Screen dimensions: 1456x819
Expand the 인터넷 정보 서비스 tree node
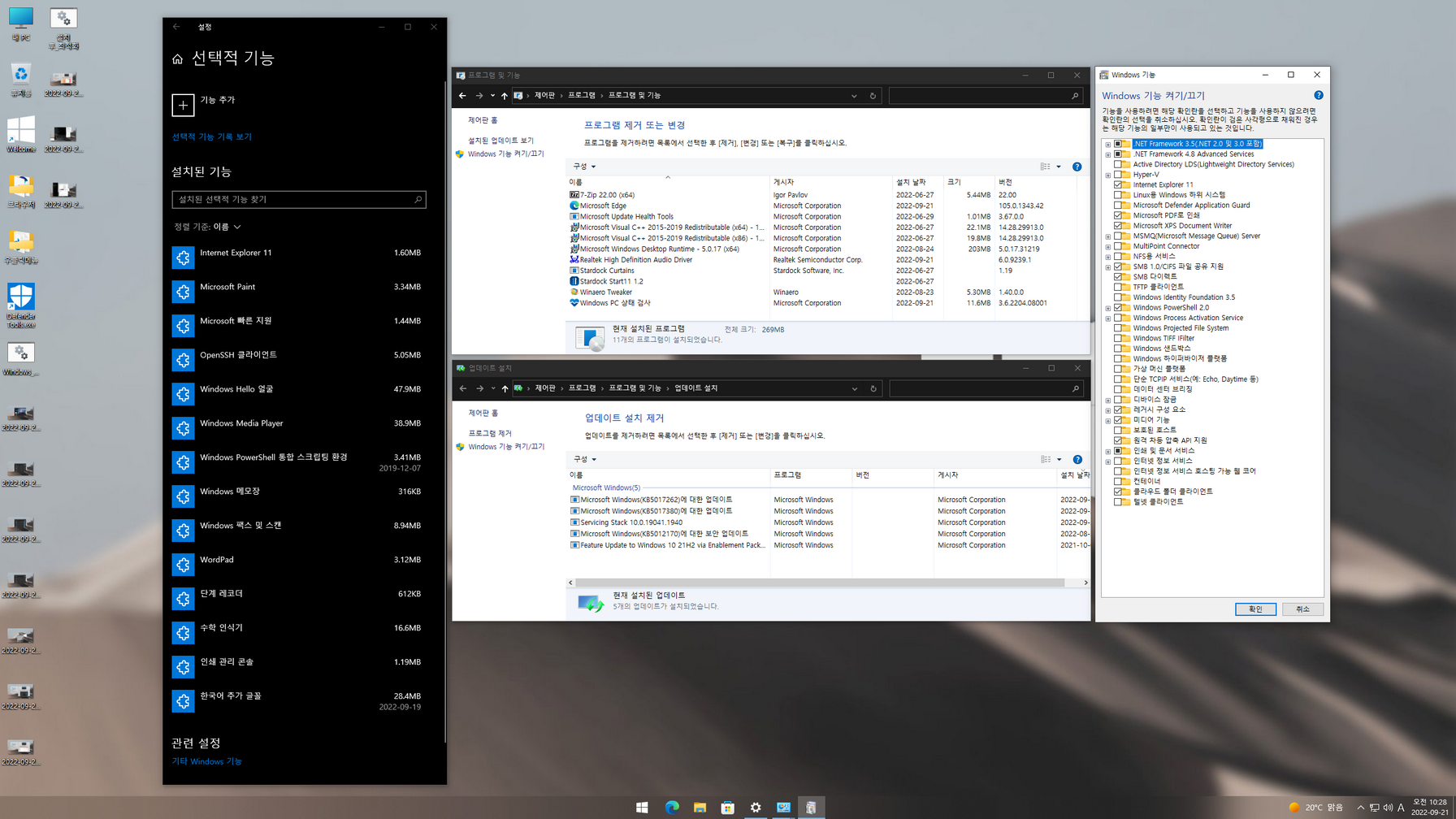tap(1108, 461)
